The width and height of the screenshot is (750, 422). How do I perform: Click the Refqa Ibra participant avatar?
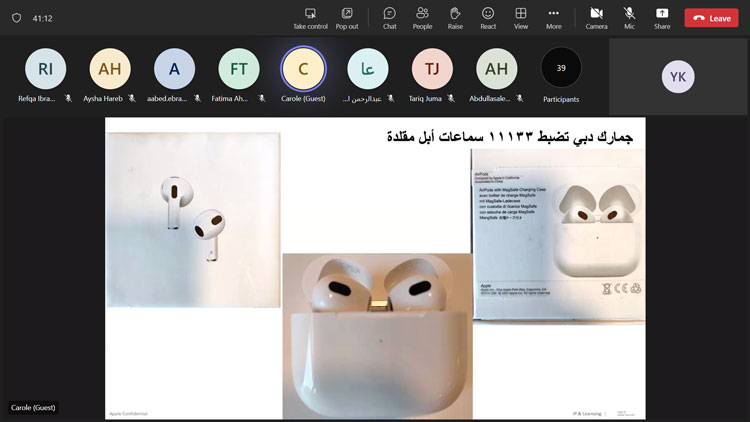tap(45, 69)
